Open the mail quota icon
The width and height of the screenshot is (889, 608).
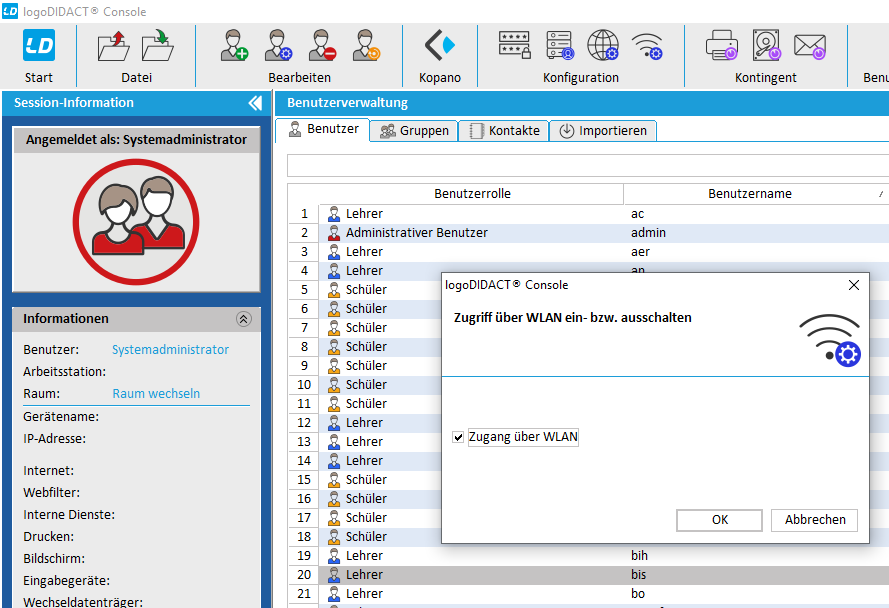(x=810, y=47)
